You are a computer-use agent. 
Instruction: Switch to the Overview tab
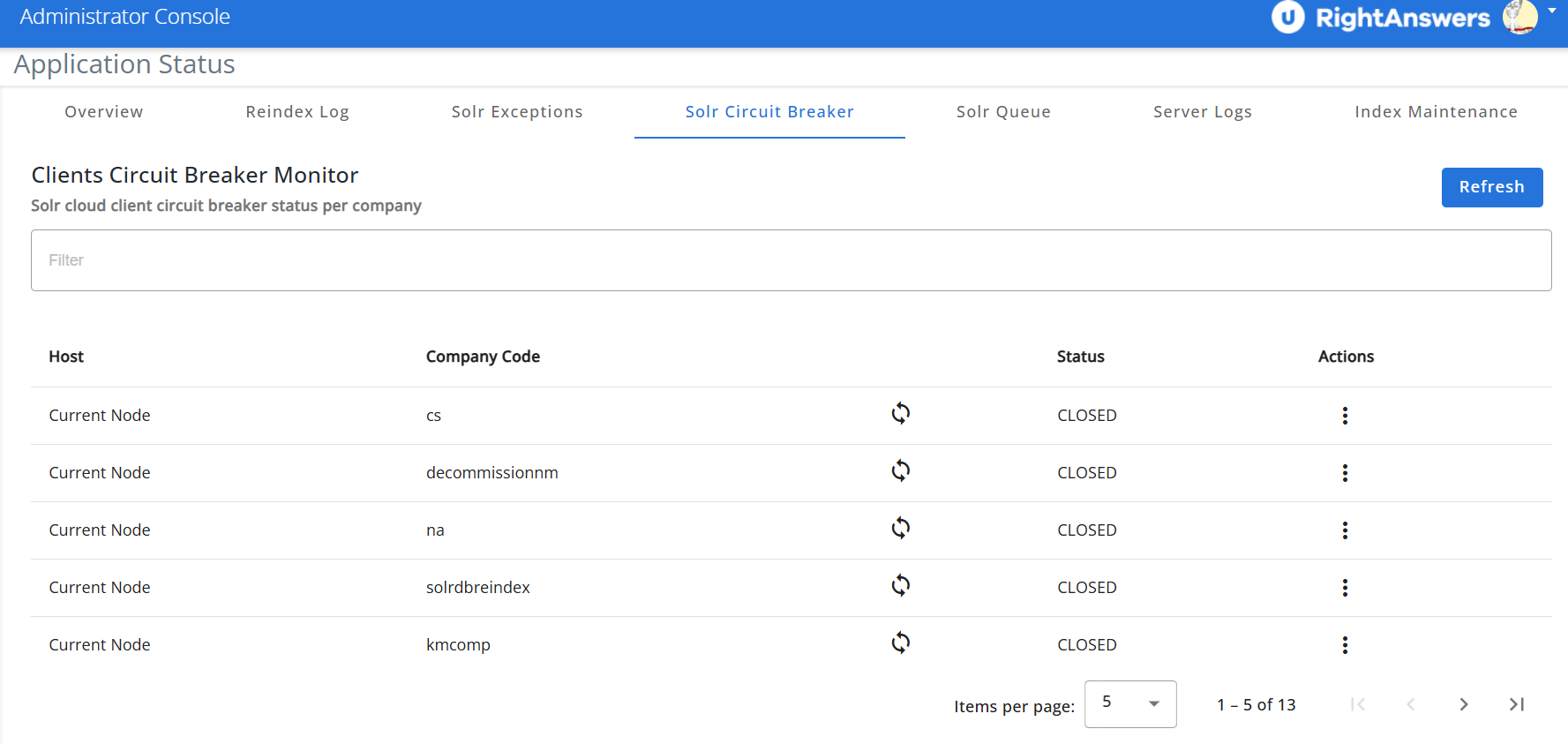(x=103, y=112)
